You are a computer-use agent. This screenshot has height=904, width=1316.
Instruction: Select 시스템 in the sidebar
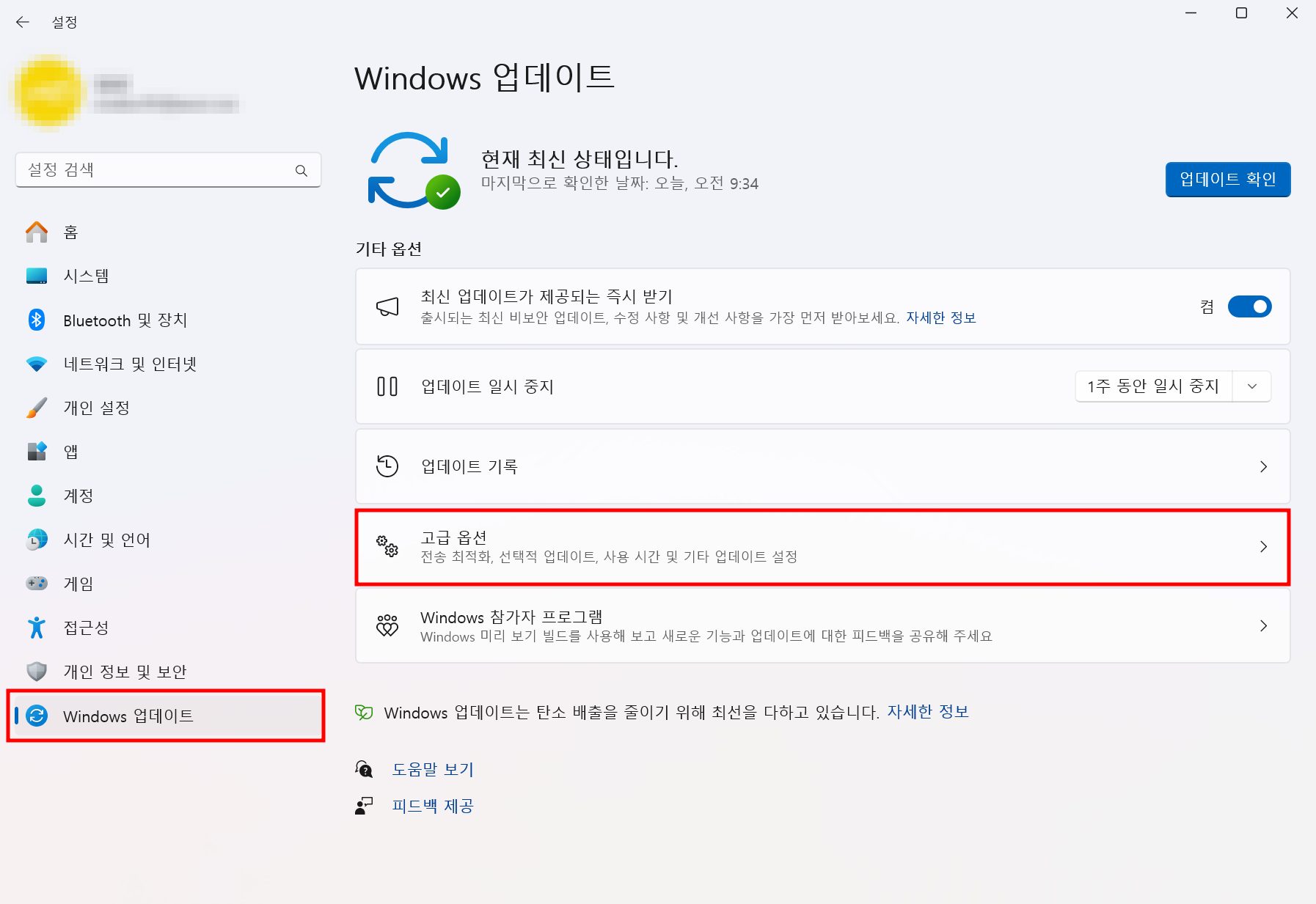click(x=168, y=276)
